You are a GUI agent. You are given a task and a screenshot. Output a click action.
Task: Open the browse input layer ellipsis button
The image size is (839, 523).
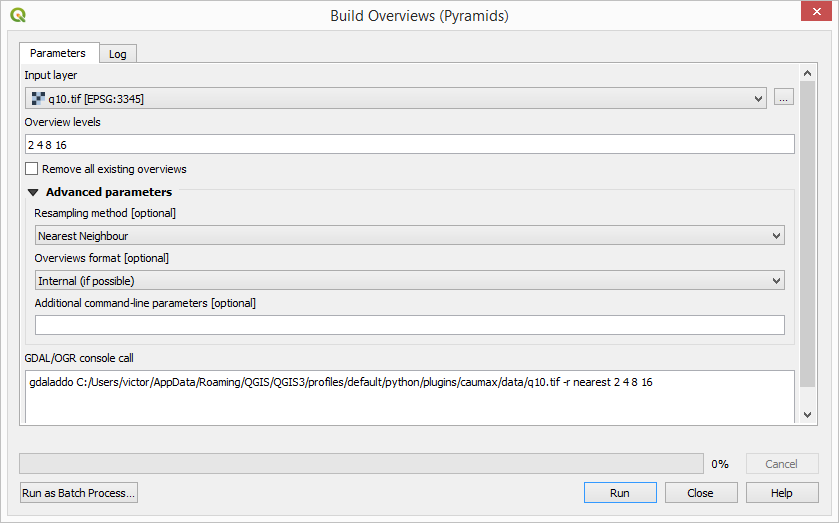(x=783, y=98)
